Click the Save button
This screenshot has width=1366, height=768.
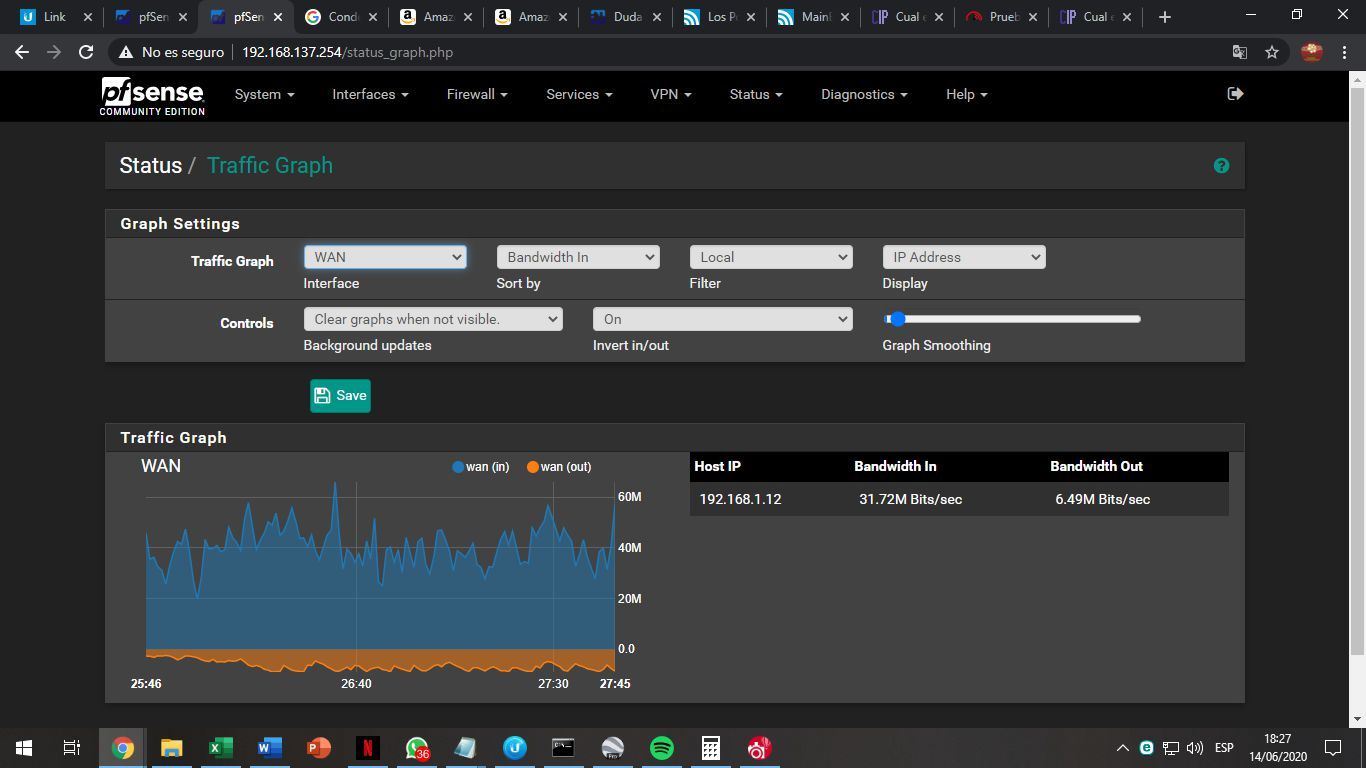coord(340,396)
